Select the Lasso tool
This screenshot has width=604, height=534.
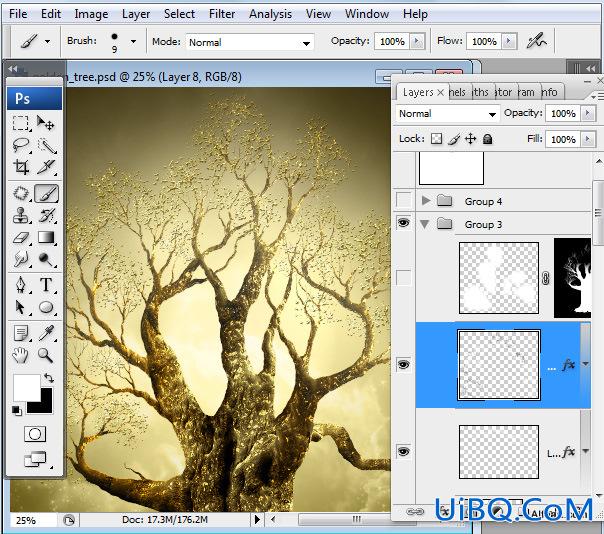tap(21, 145)
